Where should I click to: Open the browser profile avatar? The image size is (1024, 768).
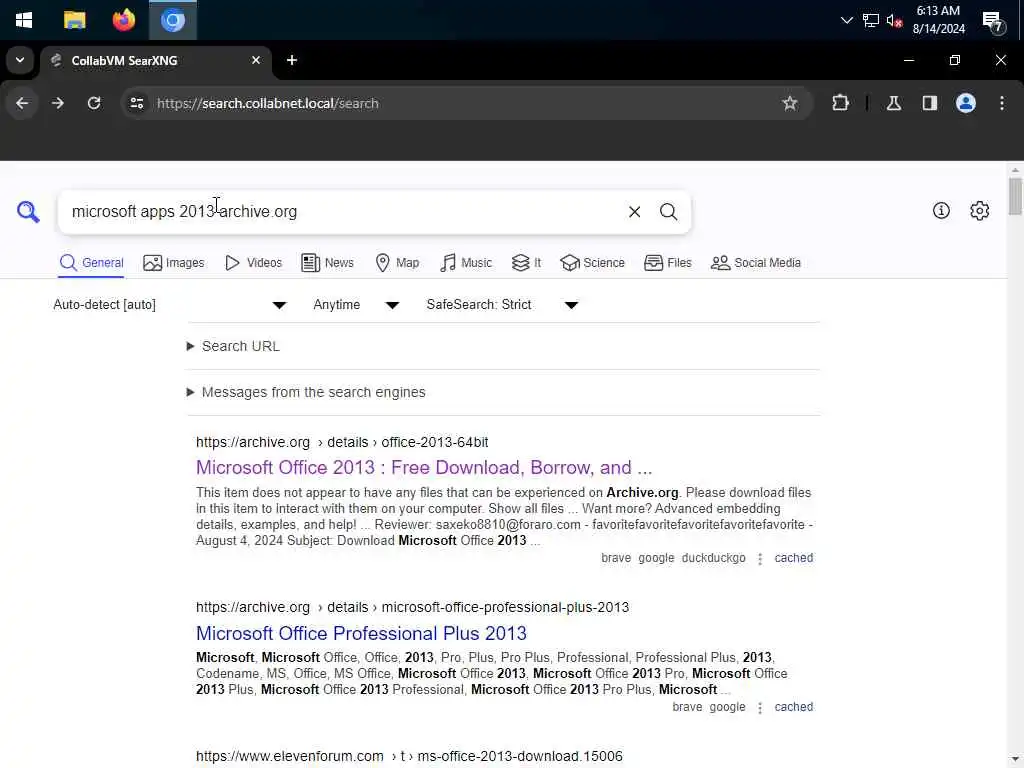tap(966, 103)
